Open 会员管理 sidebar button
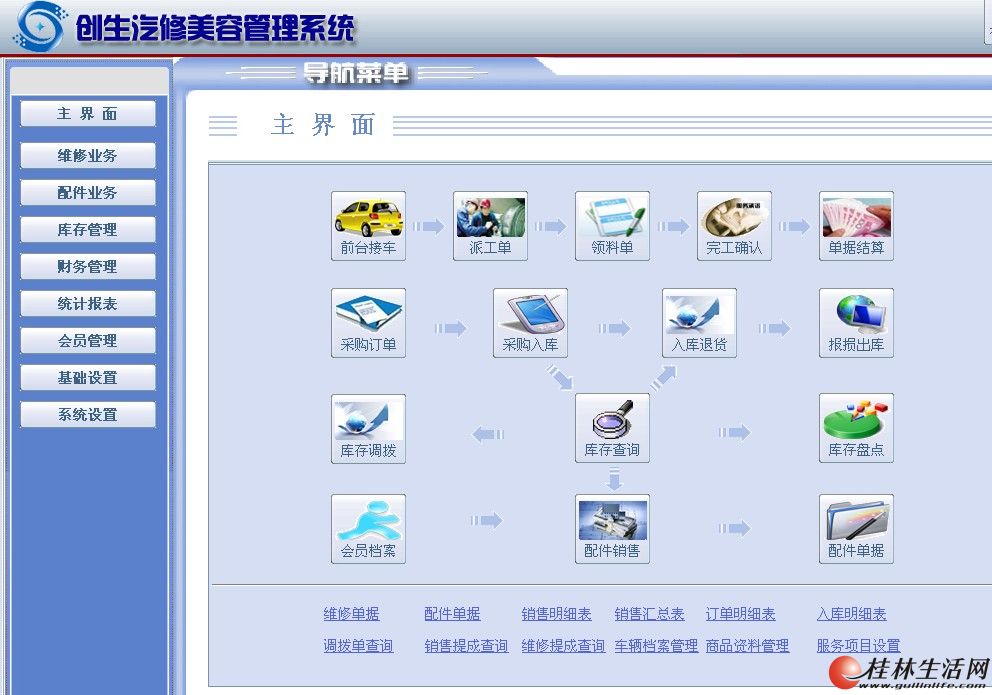Image resolution: width=992 pixels, height=695 pixels. 88,341
